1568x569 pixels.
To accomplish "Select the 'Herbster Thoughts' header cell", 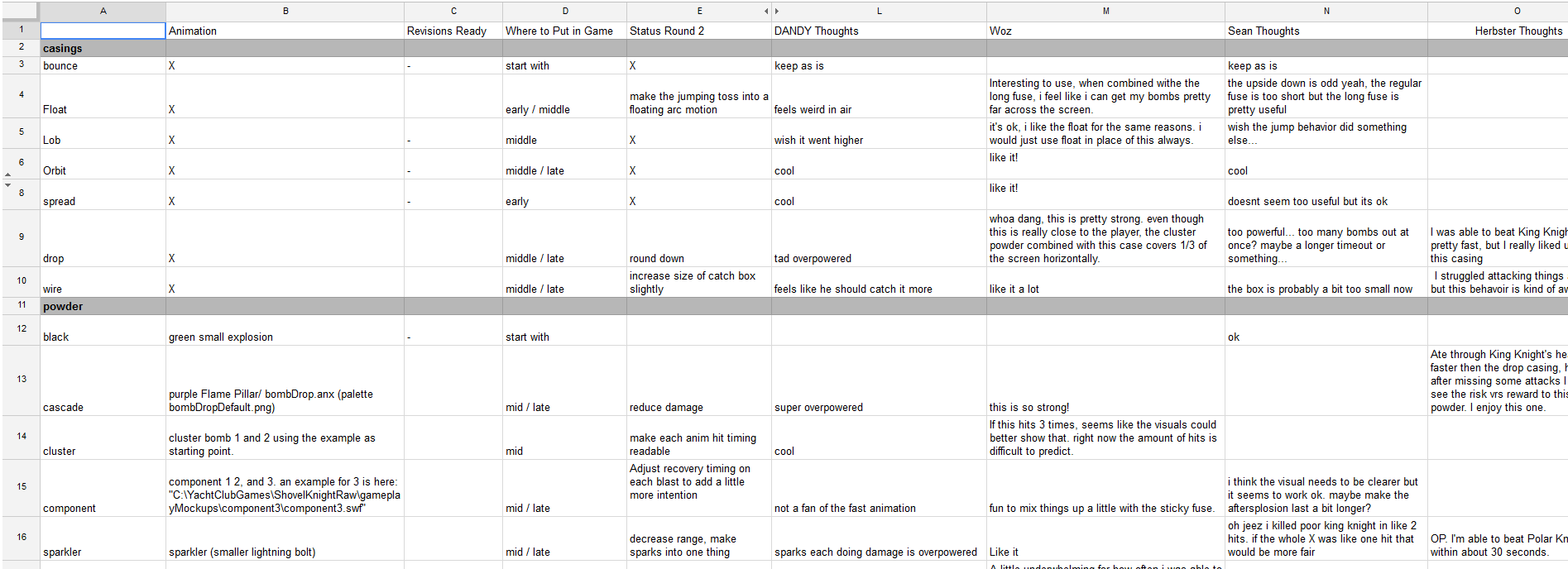I will click(x=1497, y=31).
